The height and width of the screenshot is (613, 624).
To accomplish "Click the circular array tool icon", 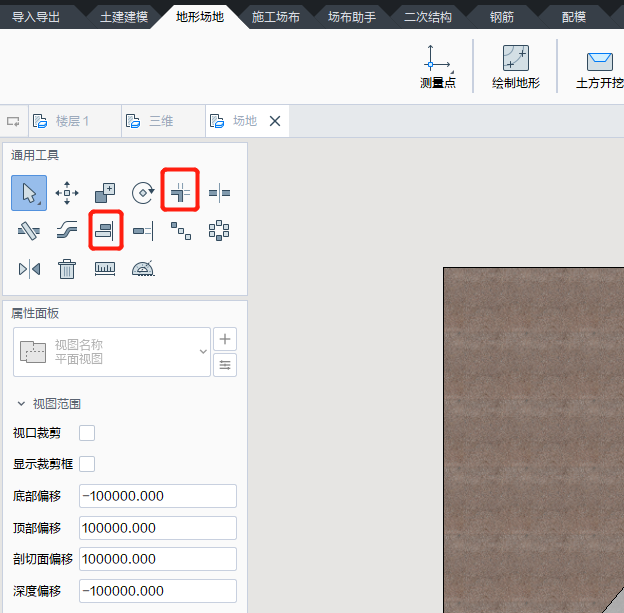I will click(x=219, y=231).
